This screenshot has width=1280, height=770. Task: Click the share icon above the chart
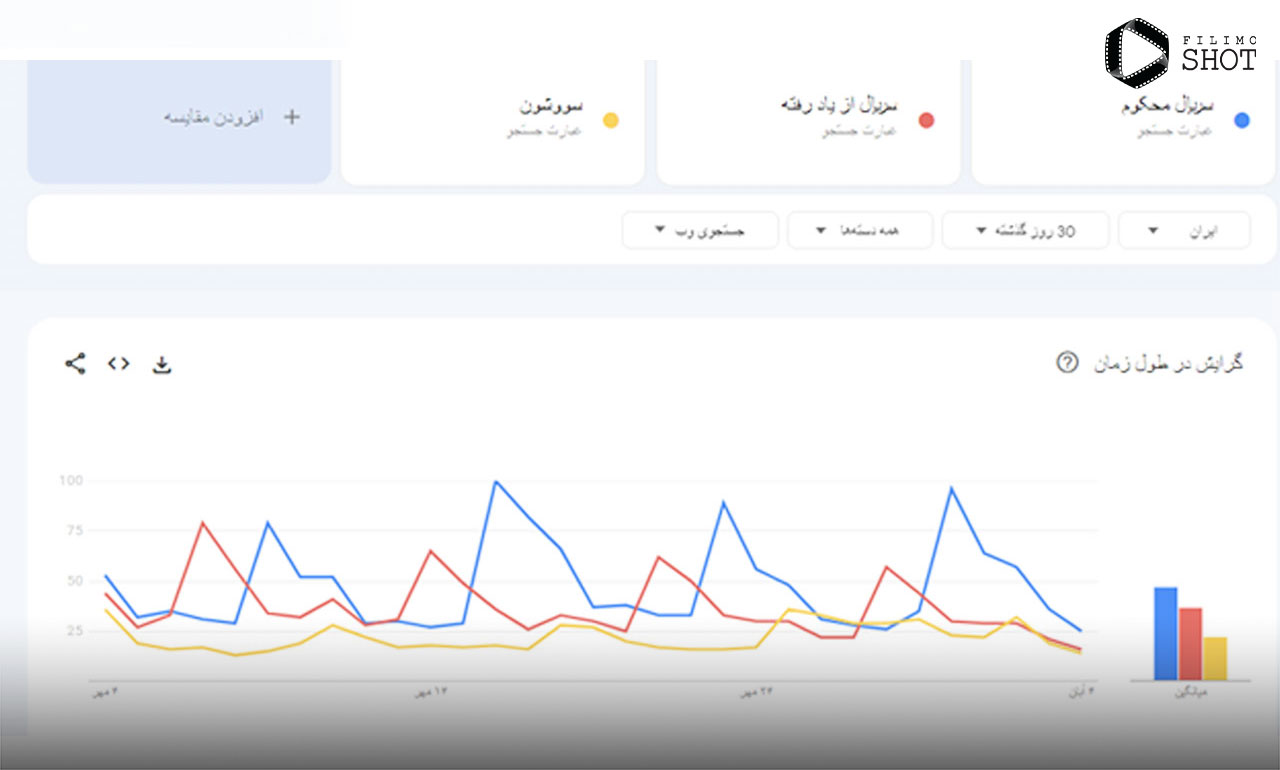coord(75,363)
